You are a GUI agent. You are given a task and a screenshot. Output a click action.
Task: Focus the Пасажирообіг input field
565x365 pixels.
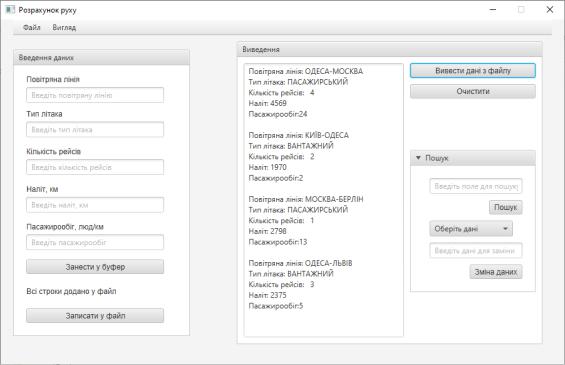tap(95, 242)
